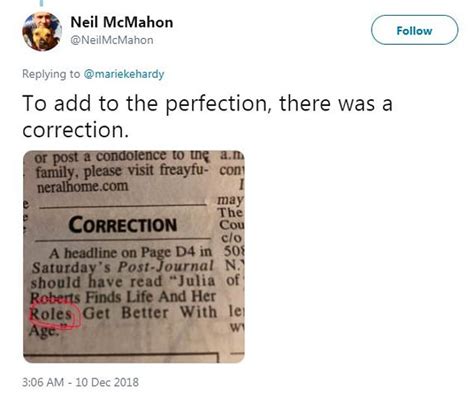Click the word 'correction.' in the tweet
This screenshot has width=474, height=397.
76,130
